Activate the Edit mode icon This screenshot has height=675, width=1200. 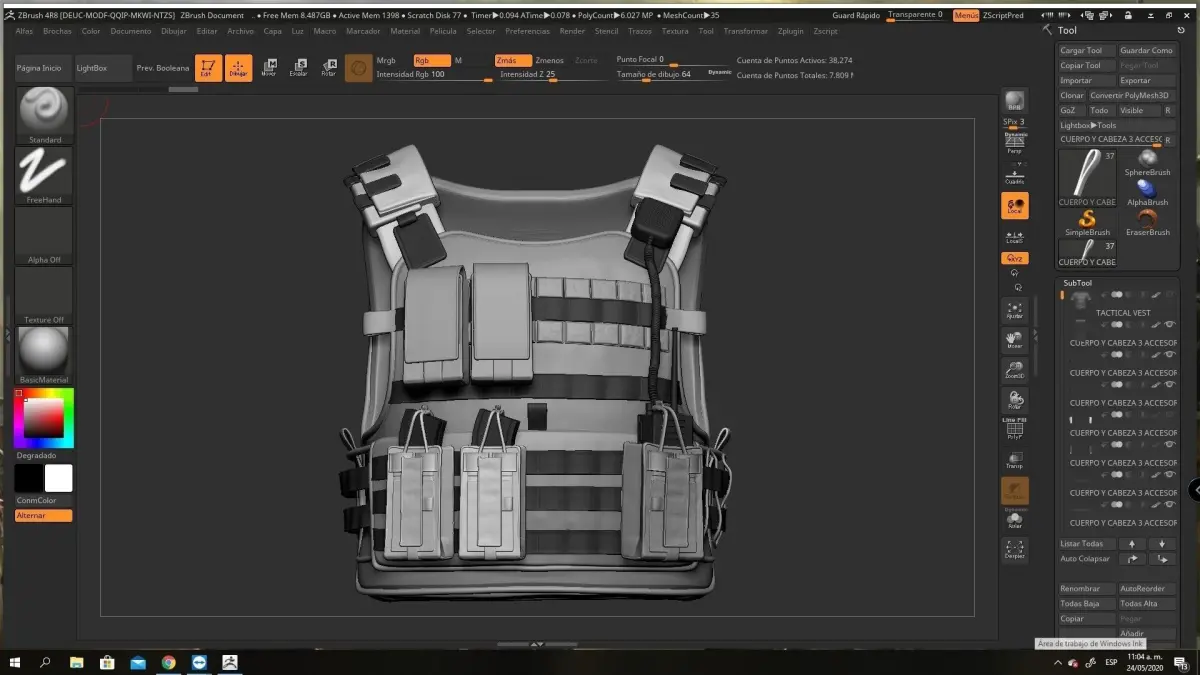(208, 68)
